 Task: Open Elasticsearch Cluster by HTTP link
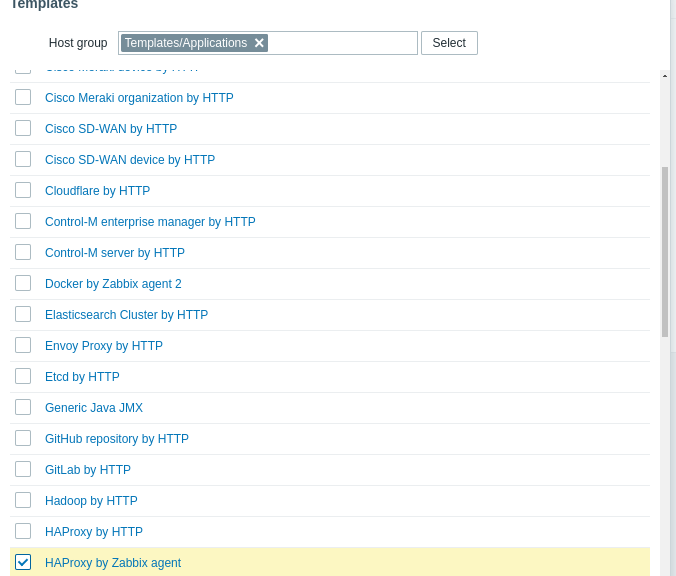point(127,315)
